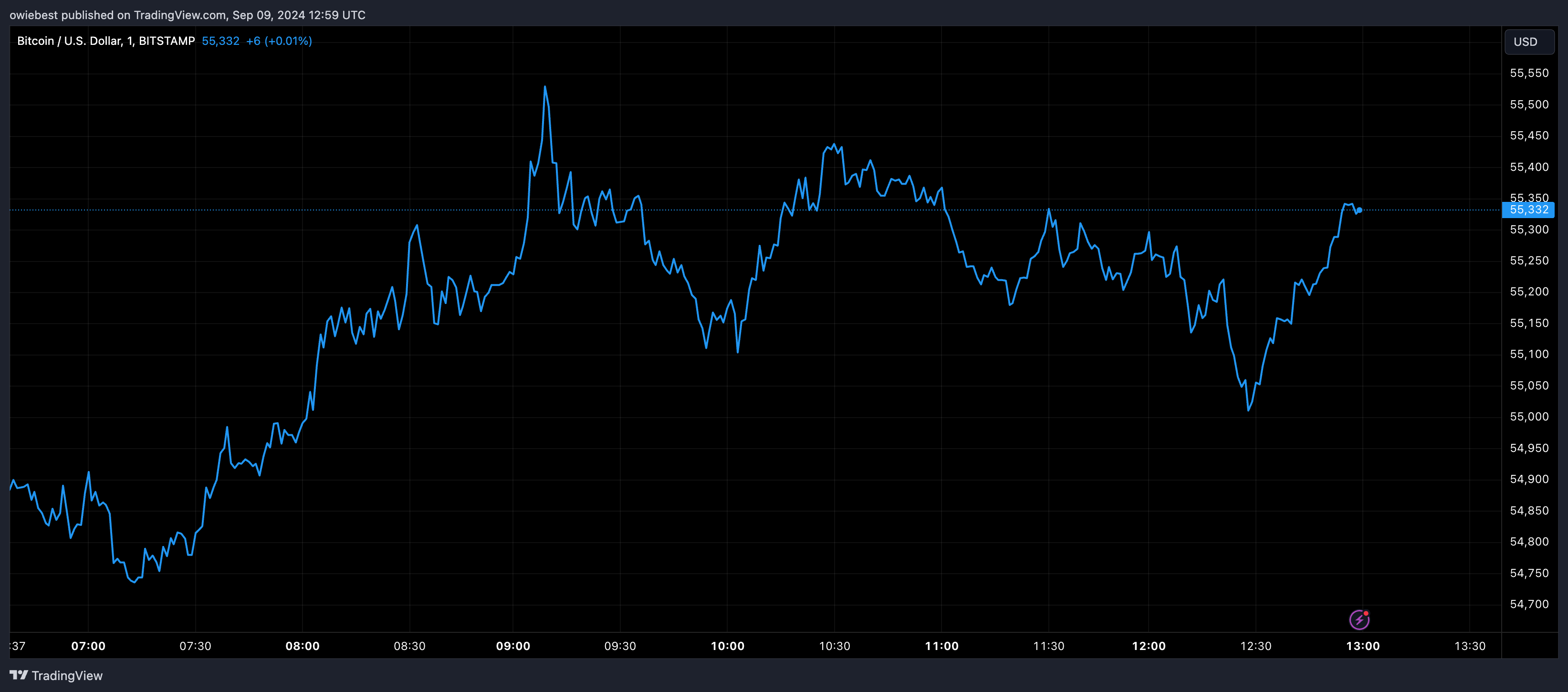This screenshot has height=692, width=1568.
Task: Click the 10:30 time axis label
Action: pyautogui.click(x=835, y=646)
